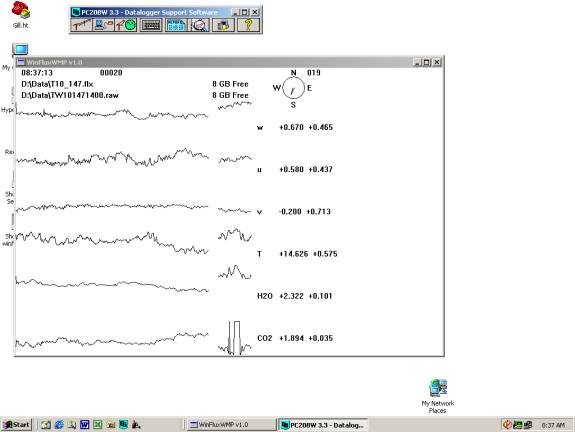Click the v deviation value +0.713
The width and height of the screenshot is (575, 432).
point(318,212)
